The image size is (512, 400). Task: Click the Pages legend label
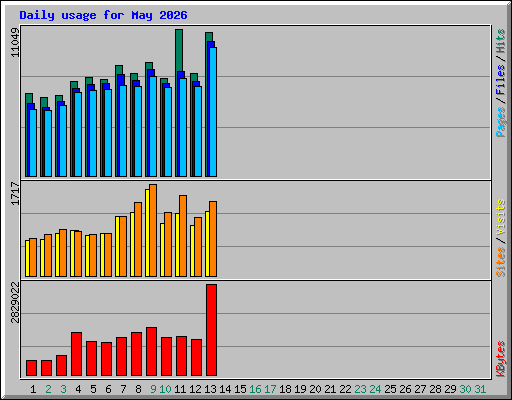pyautogui.click(x=501, y=122)
